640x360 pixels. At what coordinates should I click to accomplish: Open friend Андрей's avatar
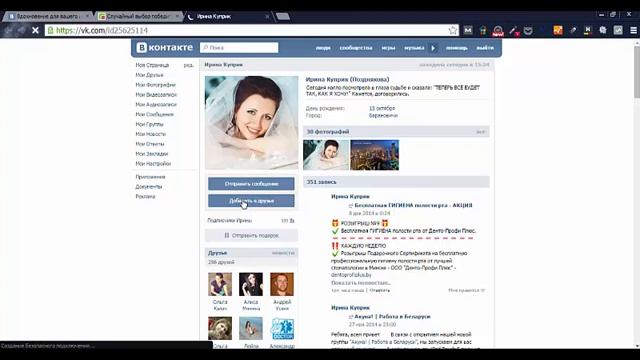pos(282,284)
